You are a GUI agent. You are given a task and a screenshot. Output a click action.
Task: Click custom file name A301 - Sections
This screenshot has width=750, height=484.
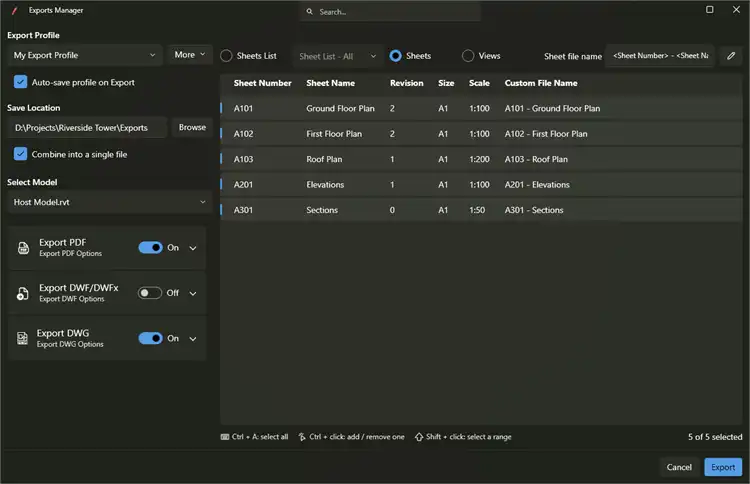(534, 210)
